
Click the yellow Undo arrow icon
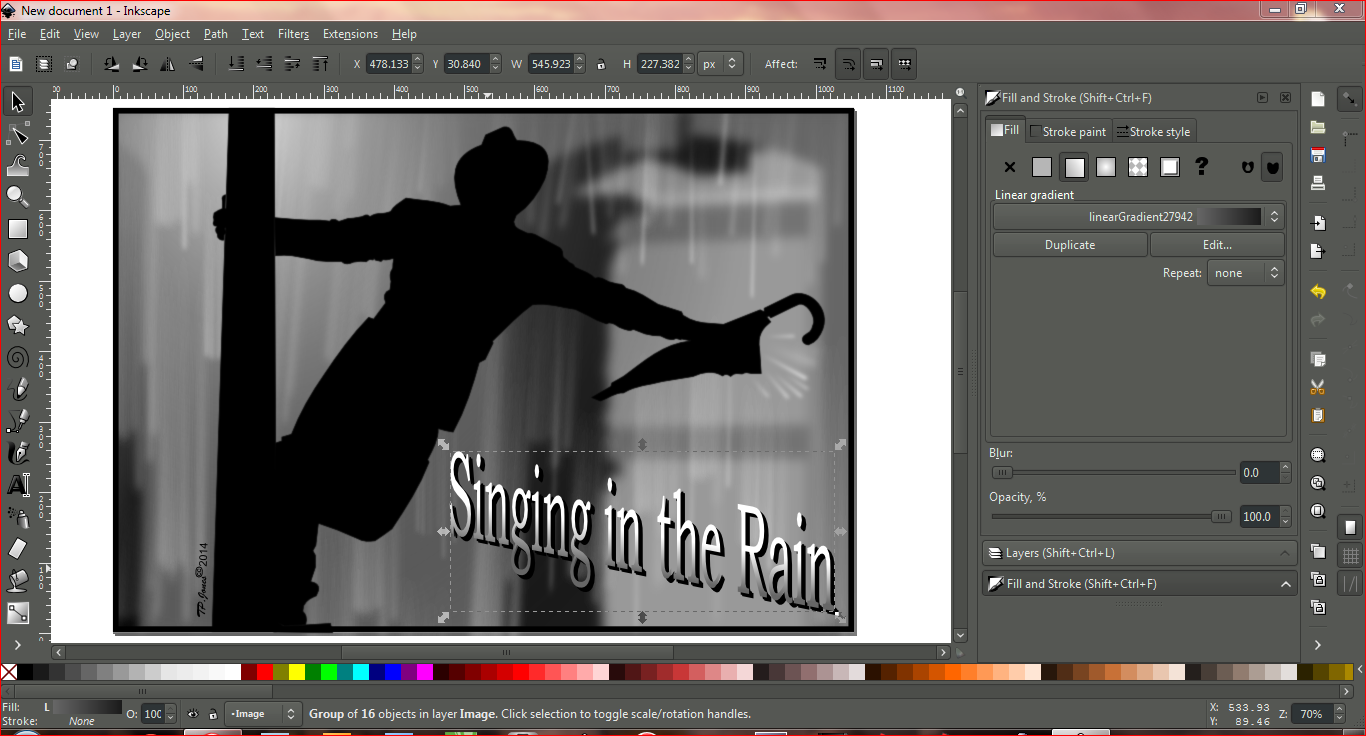[1318, 292]
